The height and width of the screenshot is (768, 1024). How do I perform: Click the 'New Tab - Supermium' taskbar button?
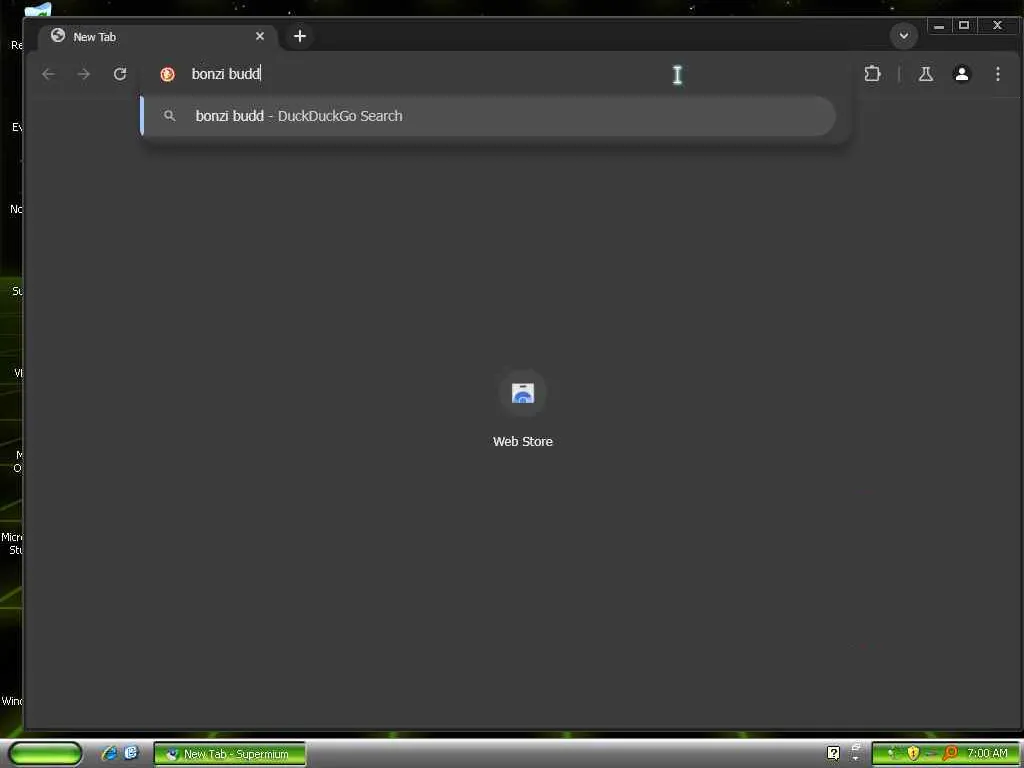point(230,754)
